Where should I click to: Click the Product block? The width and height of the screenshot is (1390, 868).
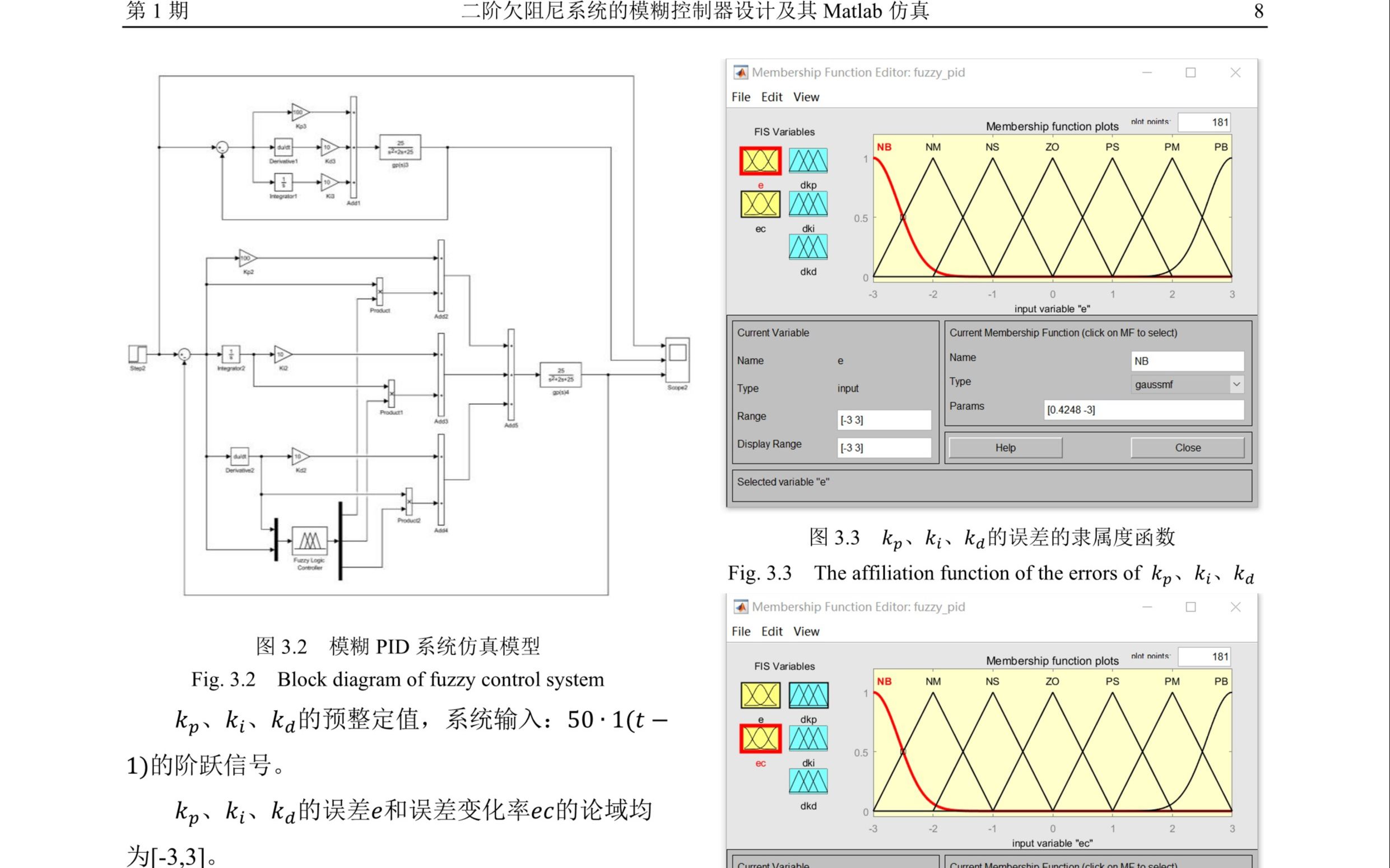point(380,292)
